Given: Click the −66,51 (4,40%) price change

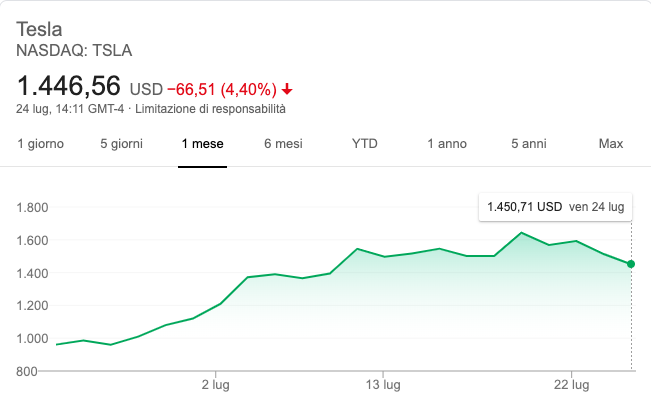Looking at the screenshot, I should tap(223, 87).
